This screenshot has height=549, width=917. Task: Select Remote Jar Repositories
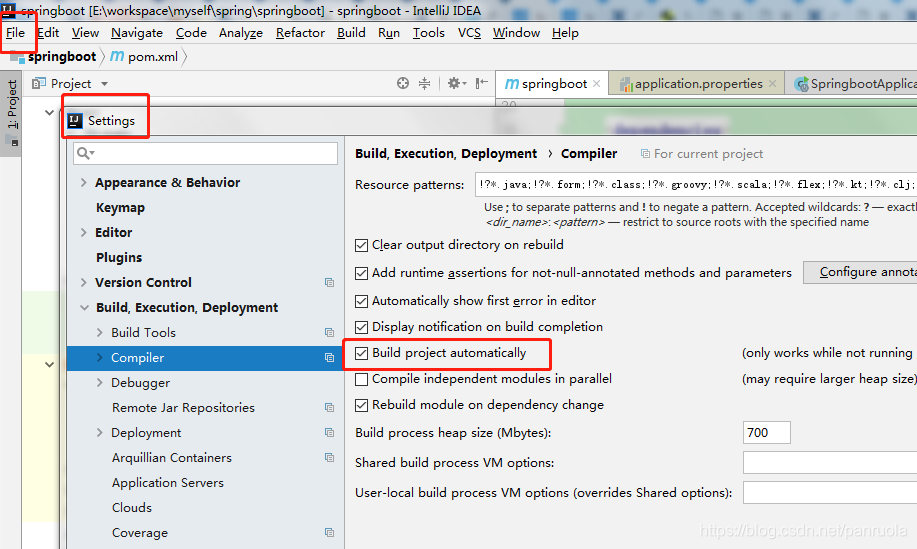[x=183, y=408]
